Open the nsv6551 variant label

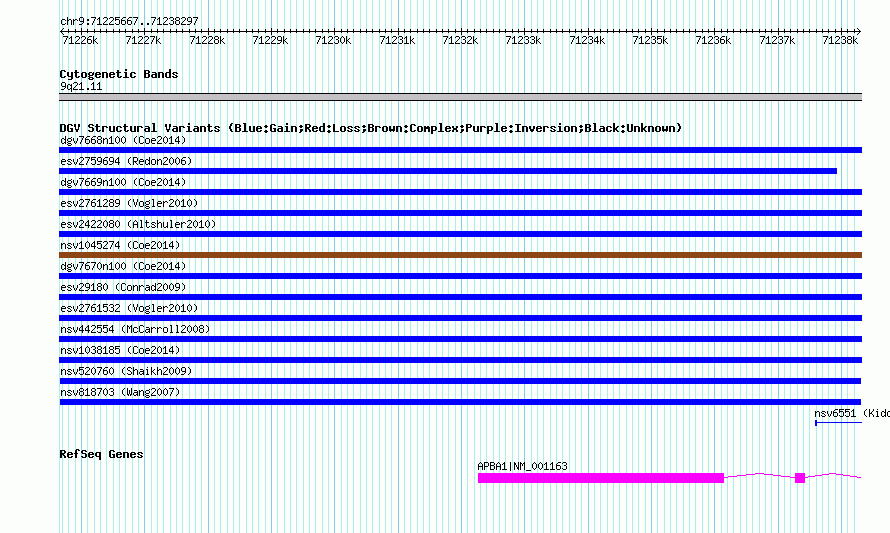(851, 413)
